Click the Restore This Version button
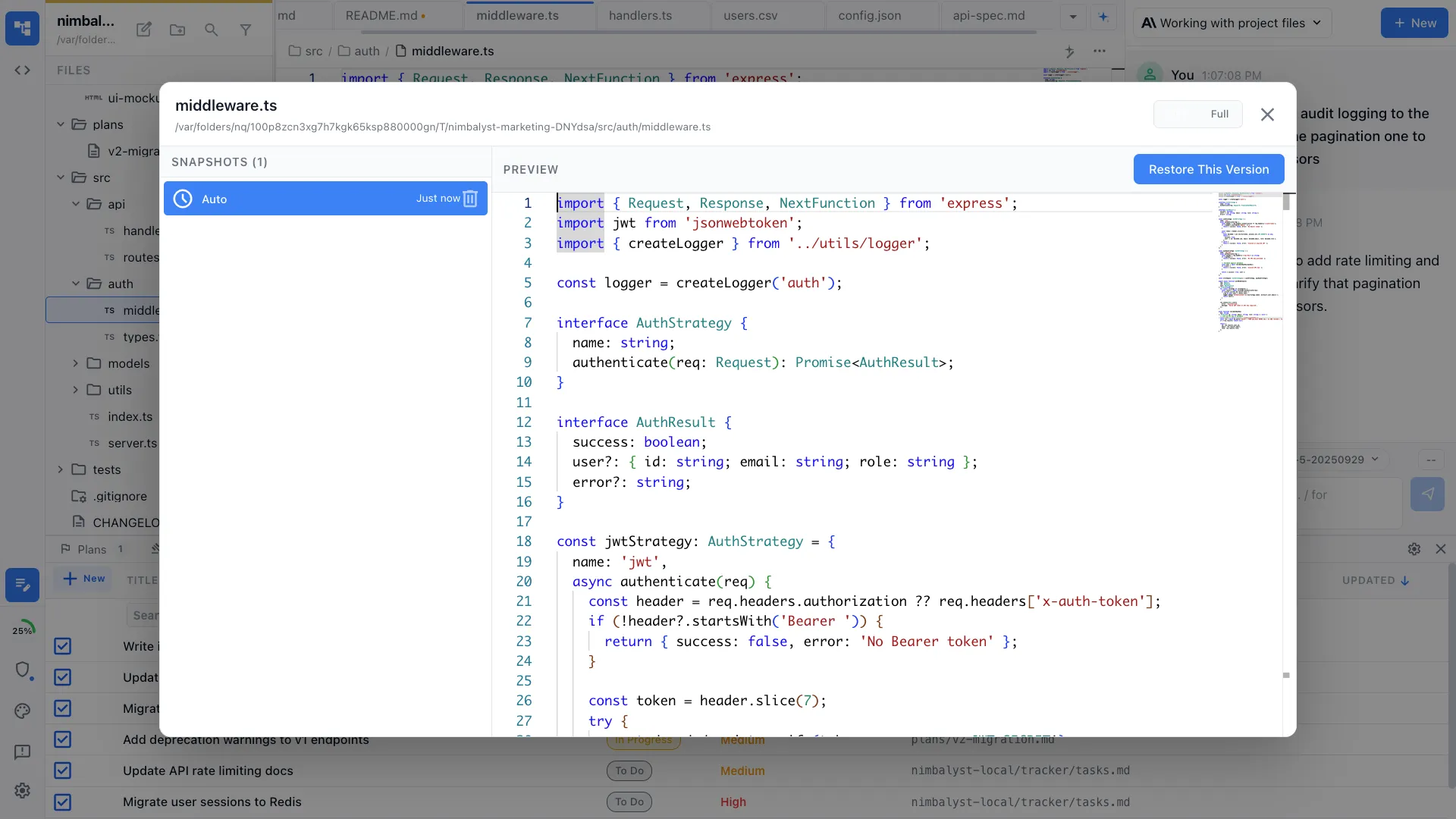Screen dimensions: 1456x819 1207,169
